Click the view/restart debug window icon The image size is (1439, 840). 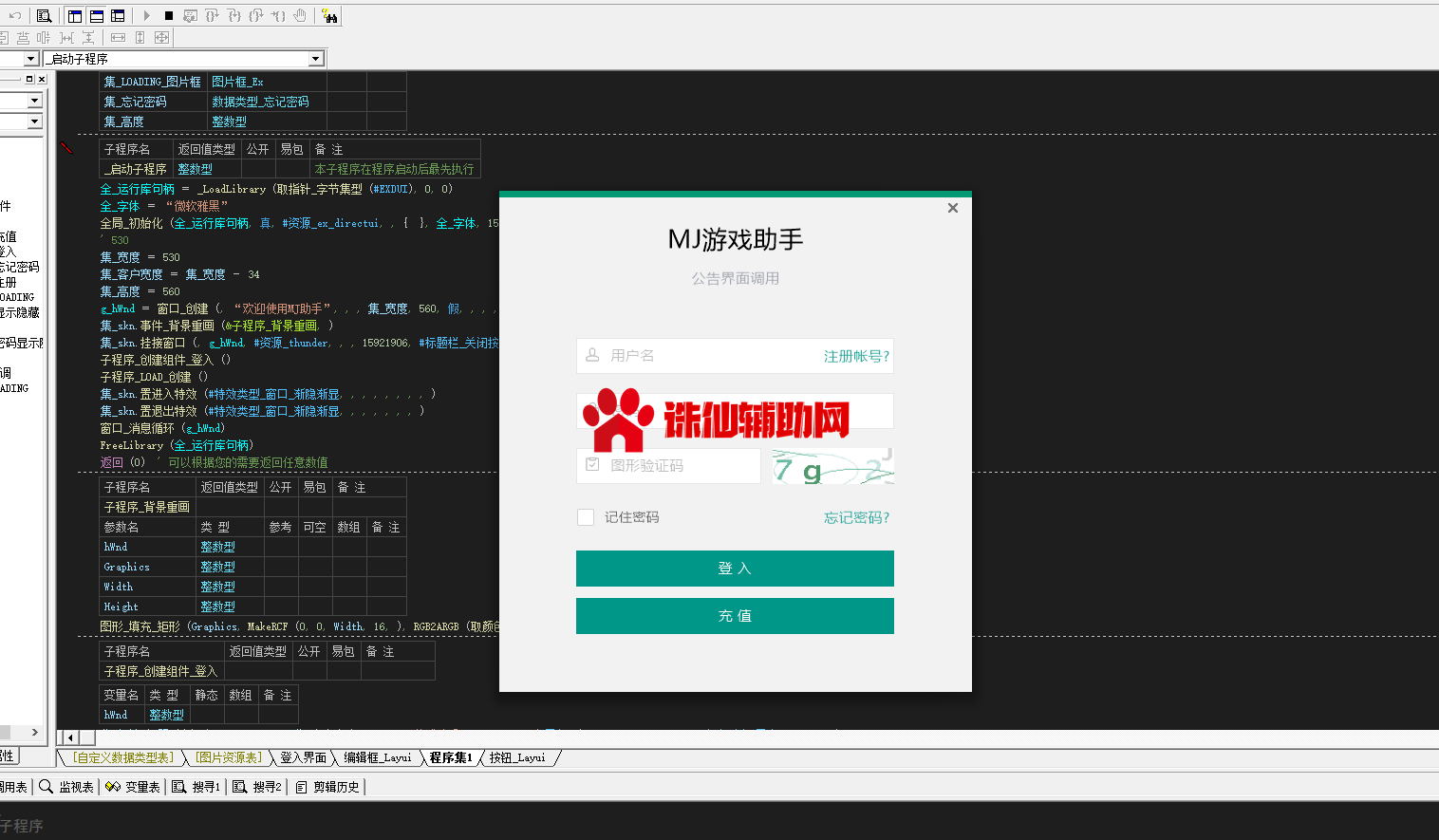click(x=191, y=16)
